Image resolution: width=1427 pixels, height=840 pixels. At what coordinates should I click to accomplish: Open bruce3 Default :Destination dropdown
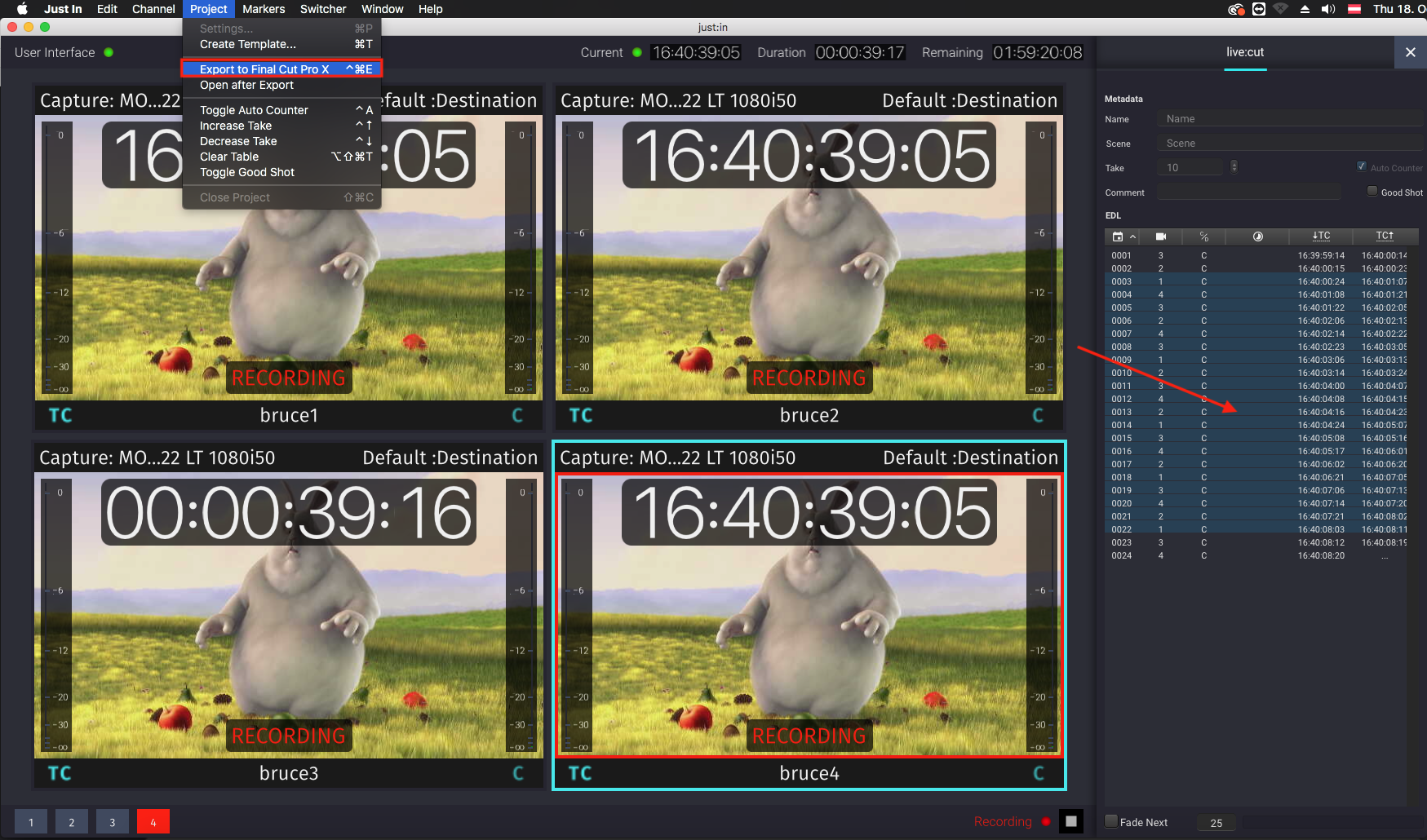[x=450, y=458]
